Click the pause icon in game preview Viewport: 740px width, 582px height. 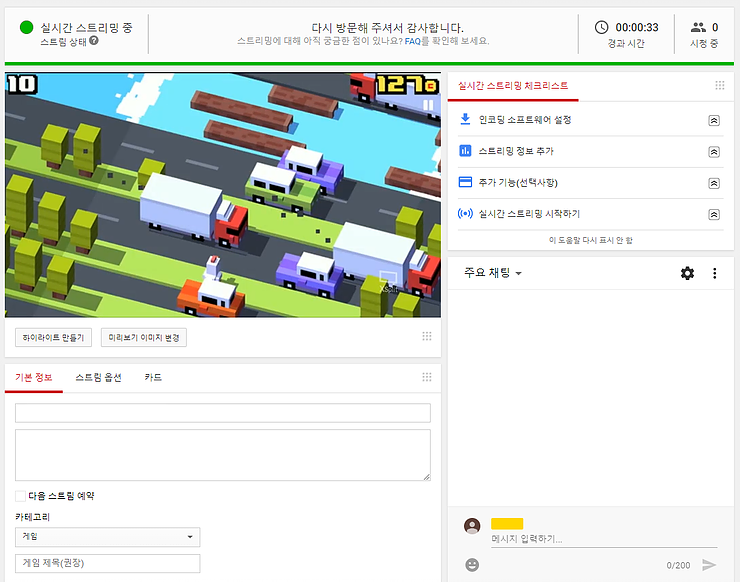click(428, 105)
